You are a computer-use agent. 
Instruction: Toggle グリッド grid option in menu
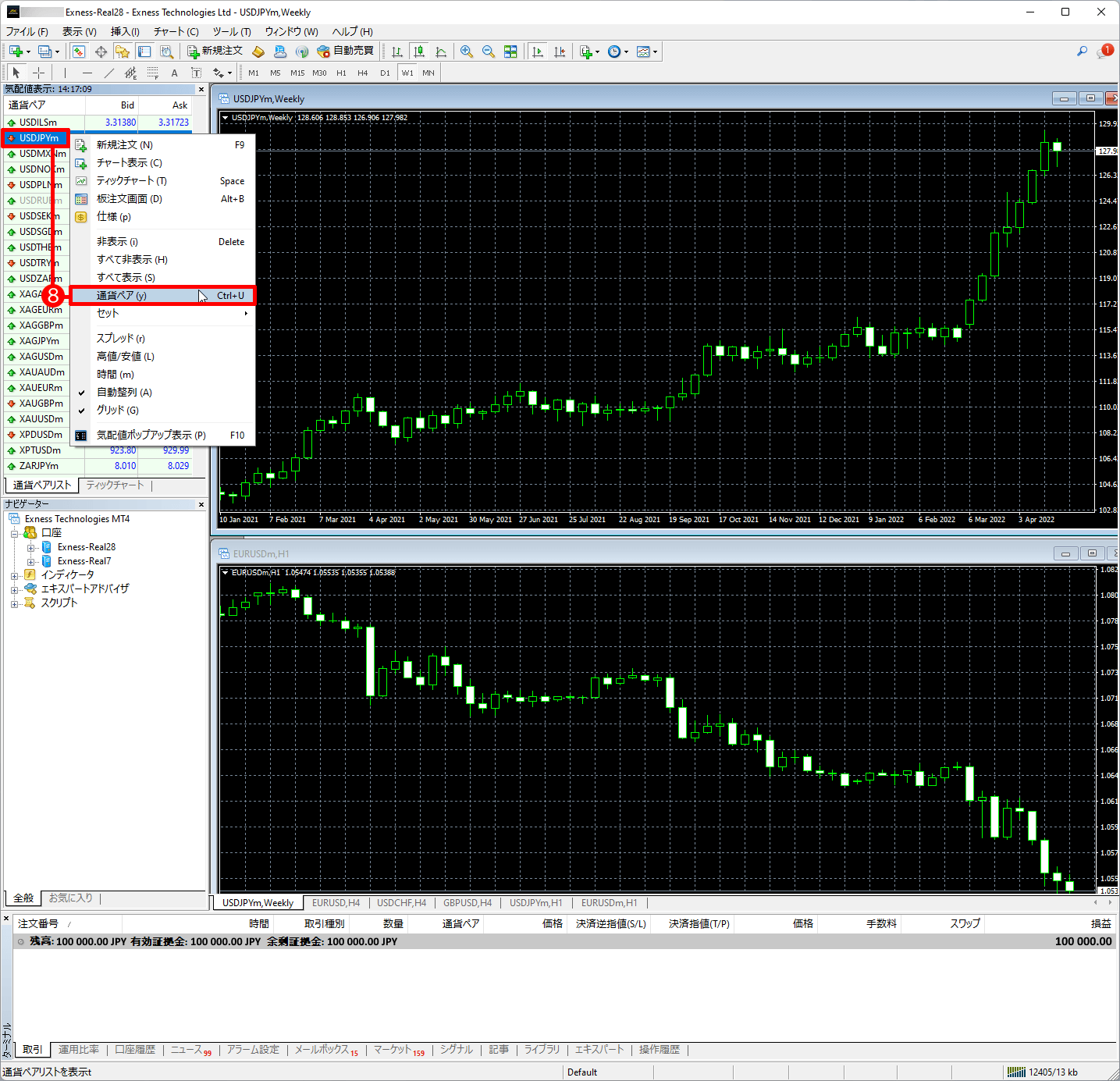click(163, 411)
